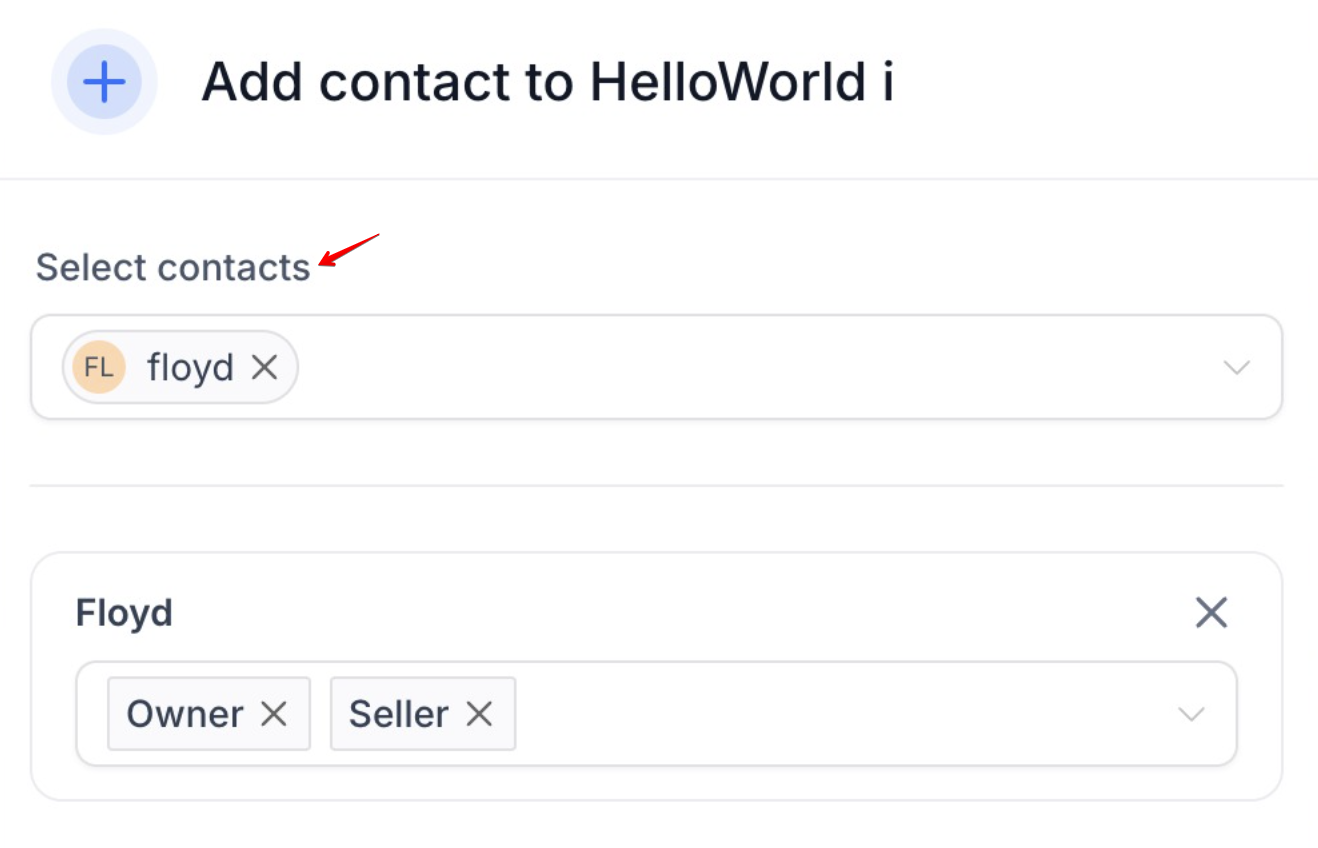Remove the Seller role tag

pyautogui.click(x=480, y=714)
